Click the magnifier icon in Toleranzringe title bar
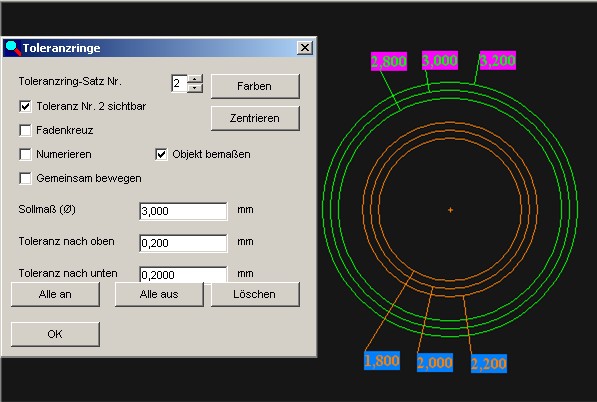Viewport: 597px width, 402px height. [13, 48]
